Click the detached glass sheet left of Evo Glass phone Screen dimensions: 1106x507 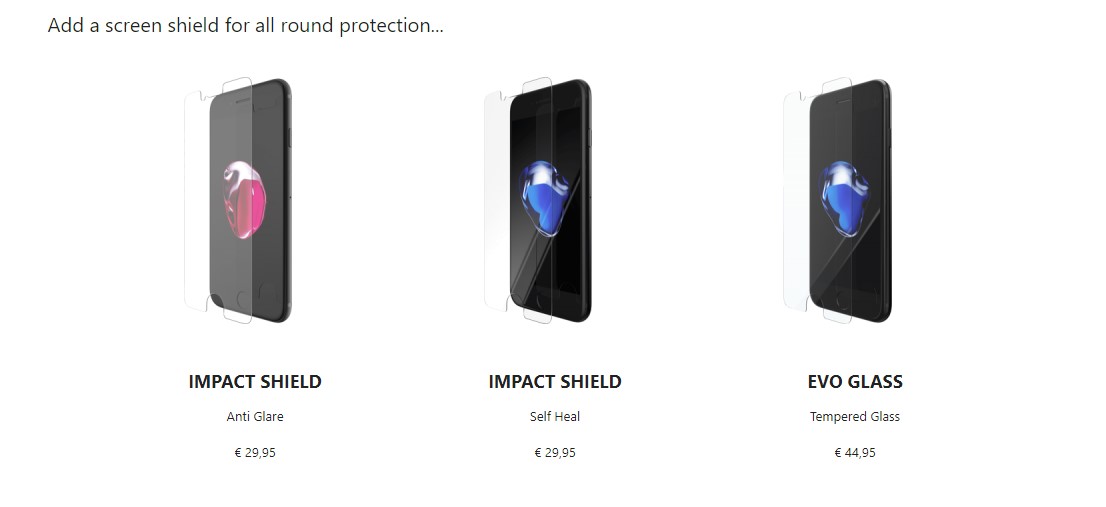pyautogui.click(x=797, y=200)
